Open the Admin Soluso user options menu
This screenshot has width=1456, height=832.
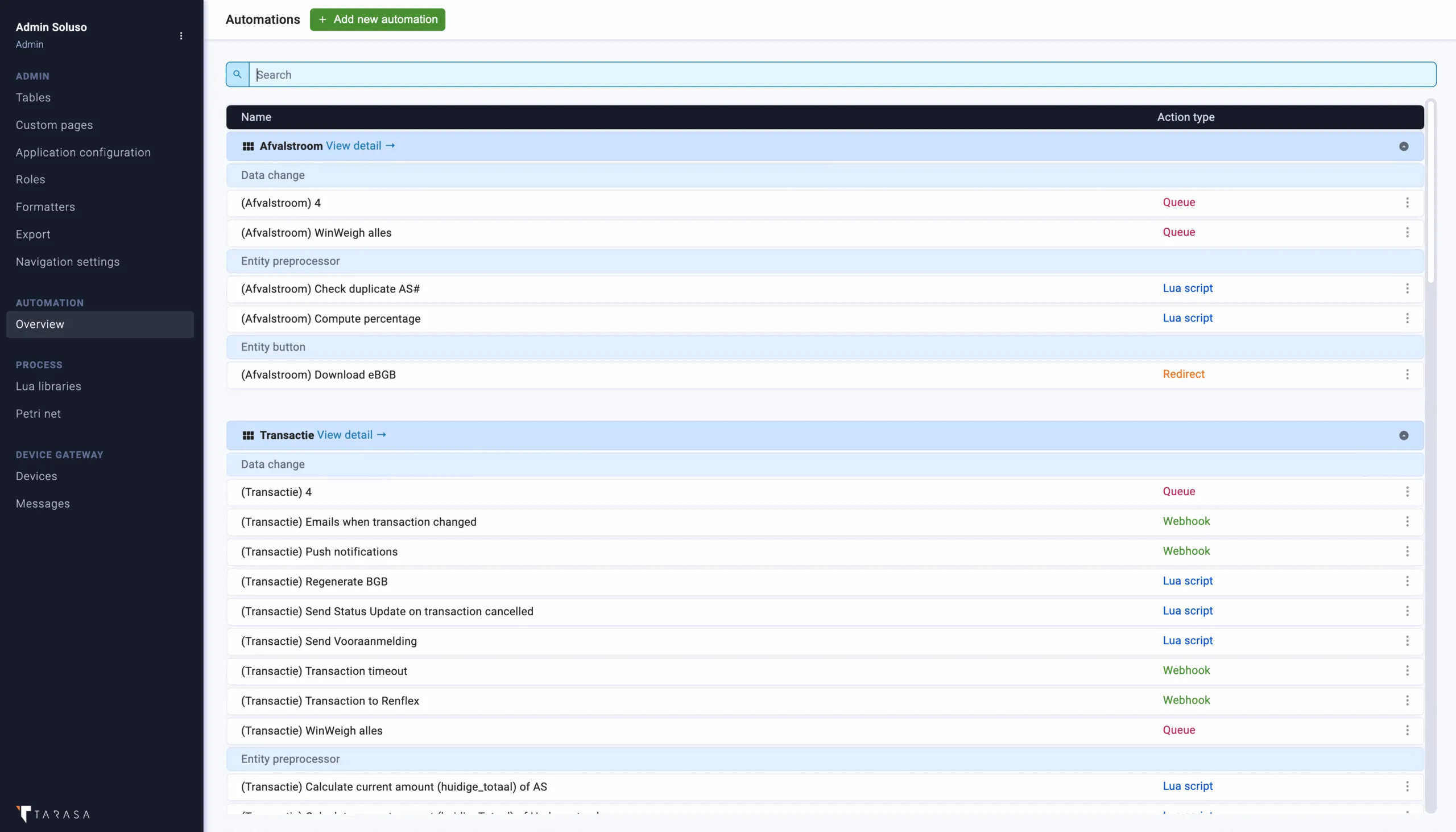(181, 35)
